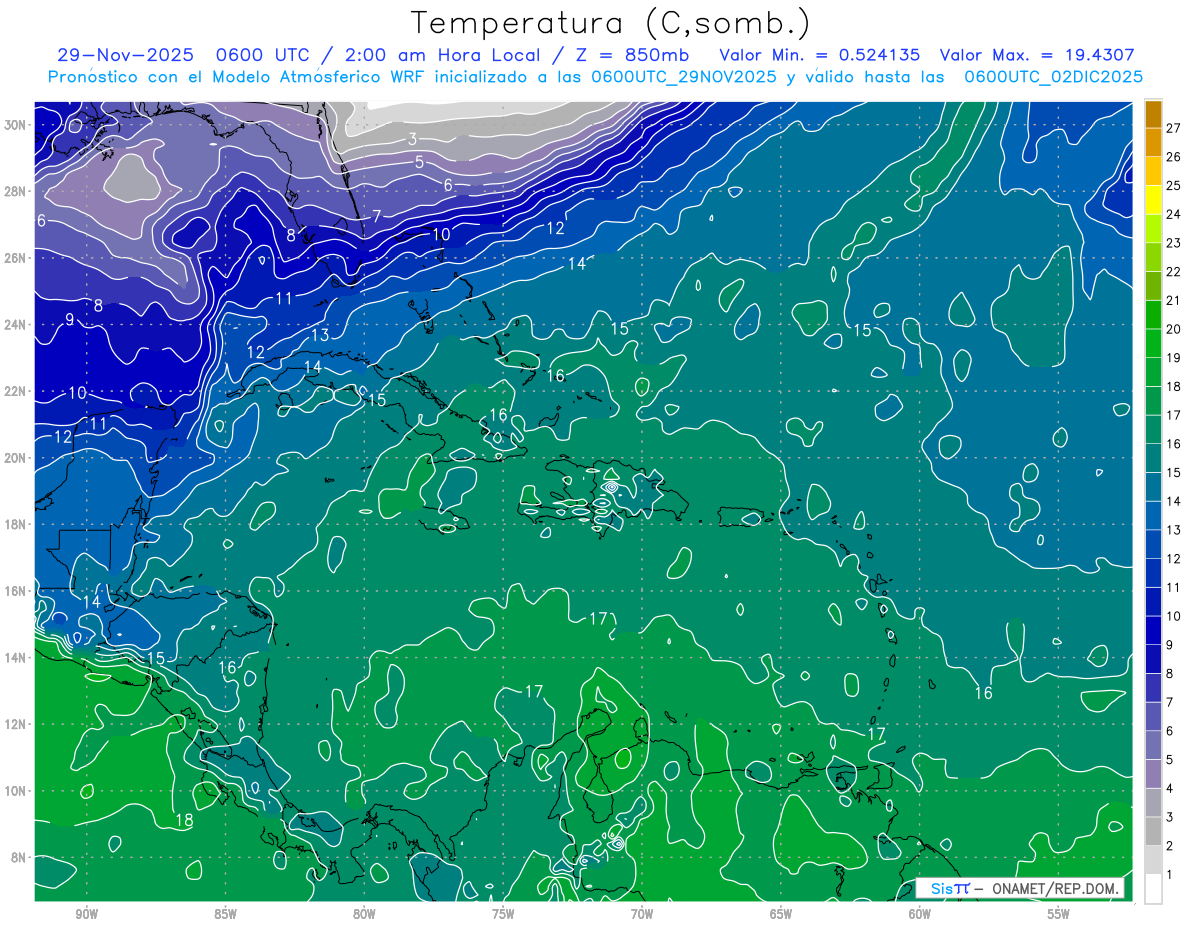Click the 85W longitude axis label

[x=225, y=914]
